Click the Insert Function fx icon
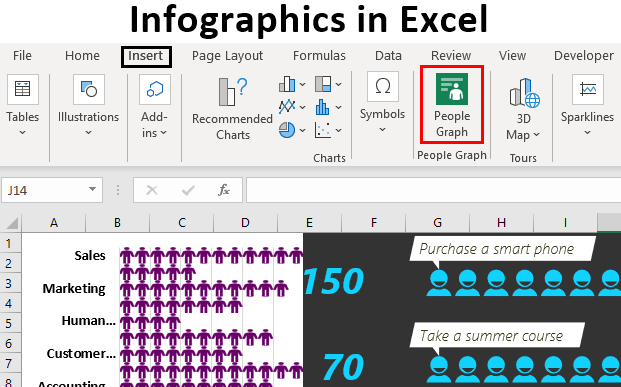The height and width of the screenshot is (387, 621). click(224, 190)
